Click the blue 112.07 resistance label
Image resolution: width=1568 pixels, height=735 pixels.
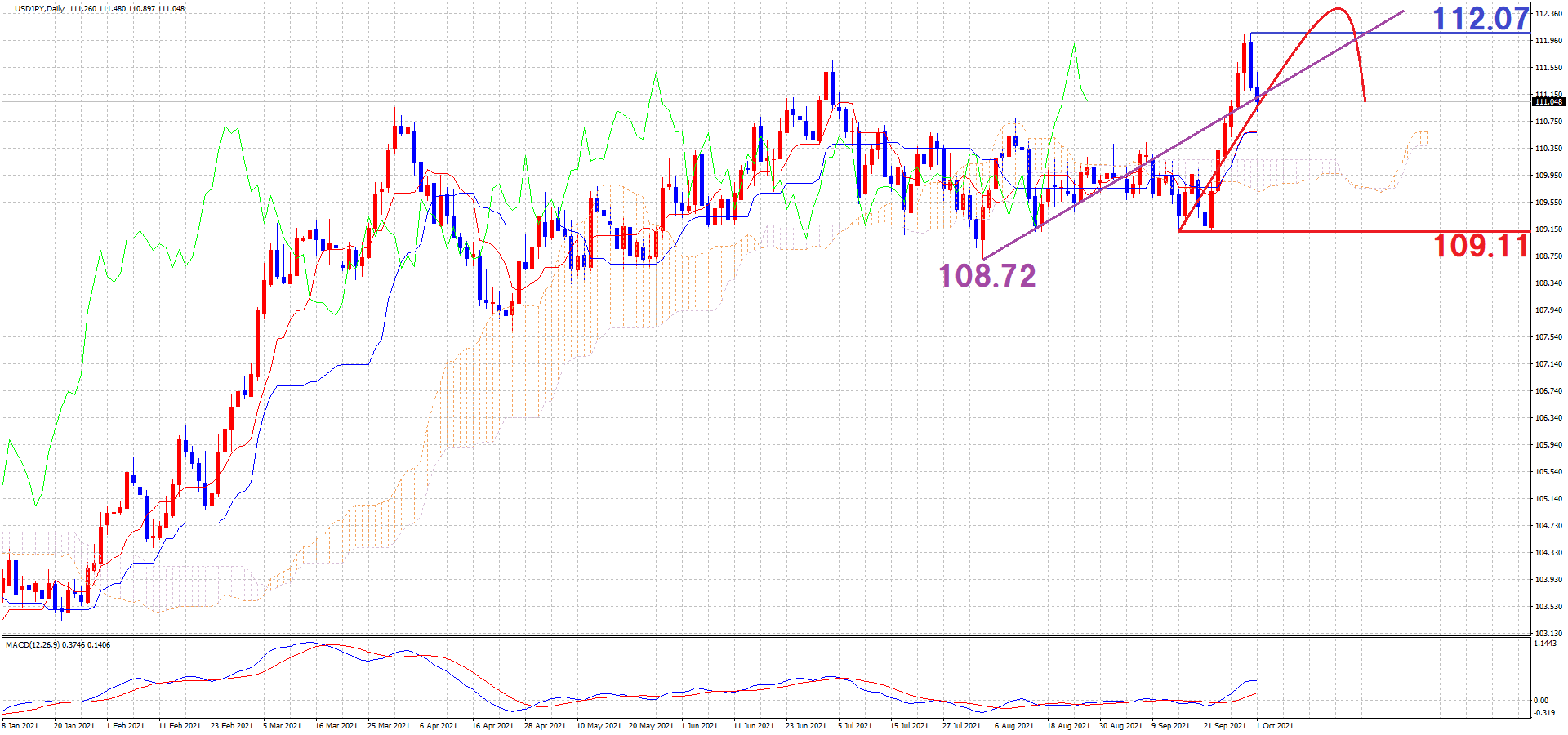pos(1480,19)
